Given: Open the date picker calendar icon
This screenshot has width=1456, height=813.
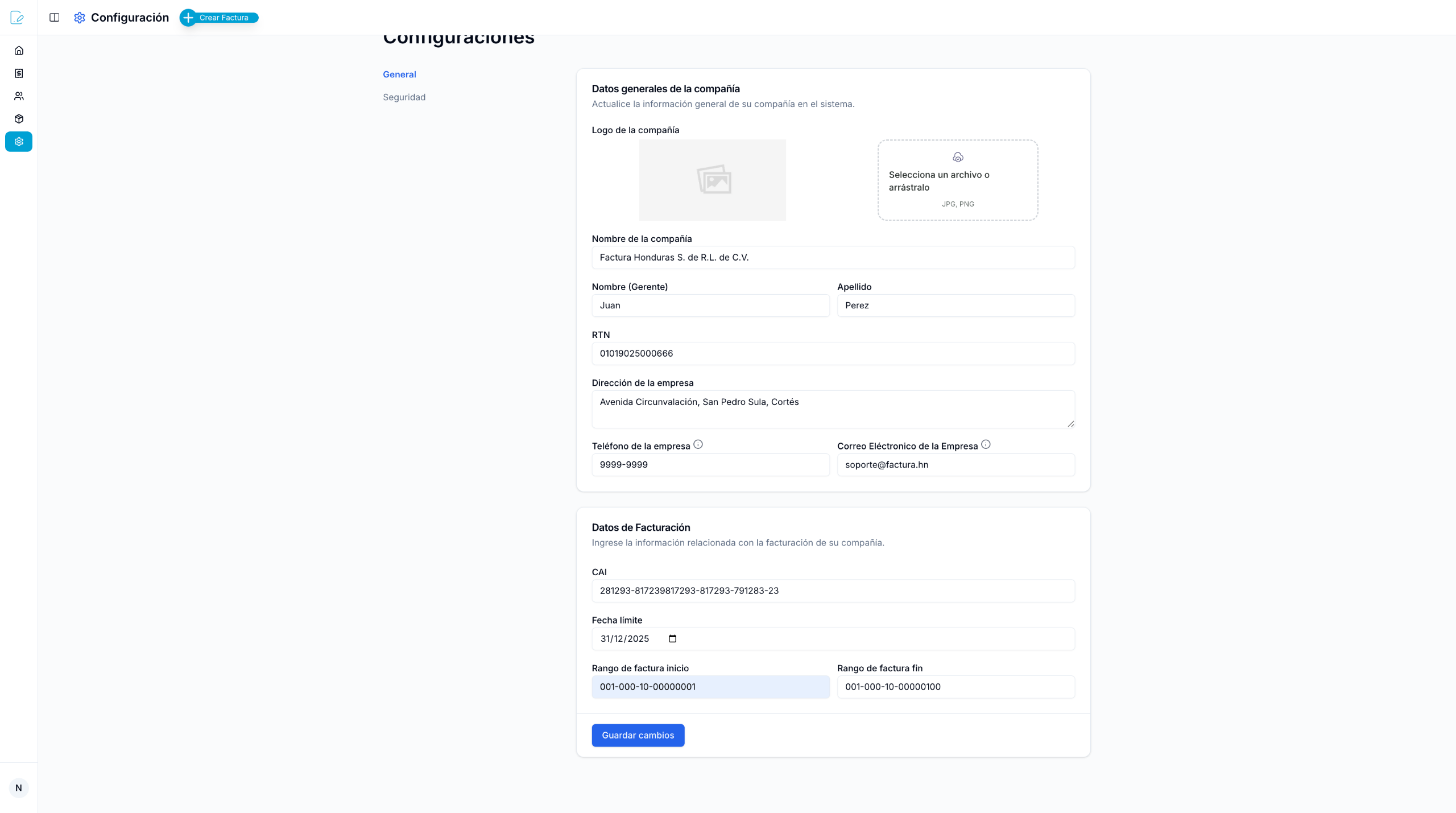Looking at the screenshot, I should tap(672, 638).
